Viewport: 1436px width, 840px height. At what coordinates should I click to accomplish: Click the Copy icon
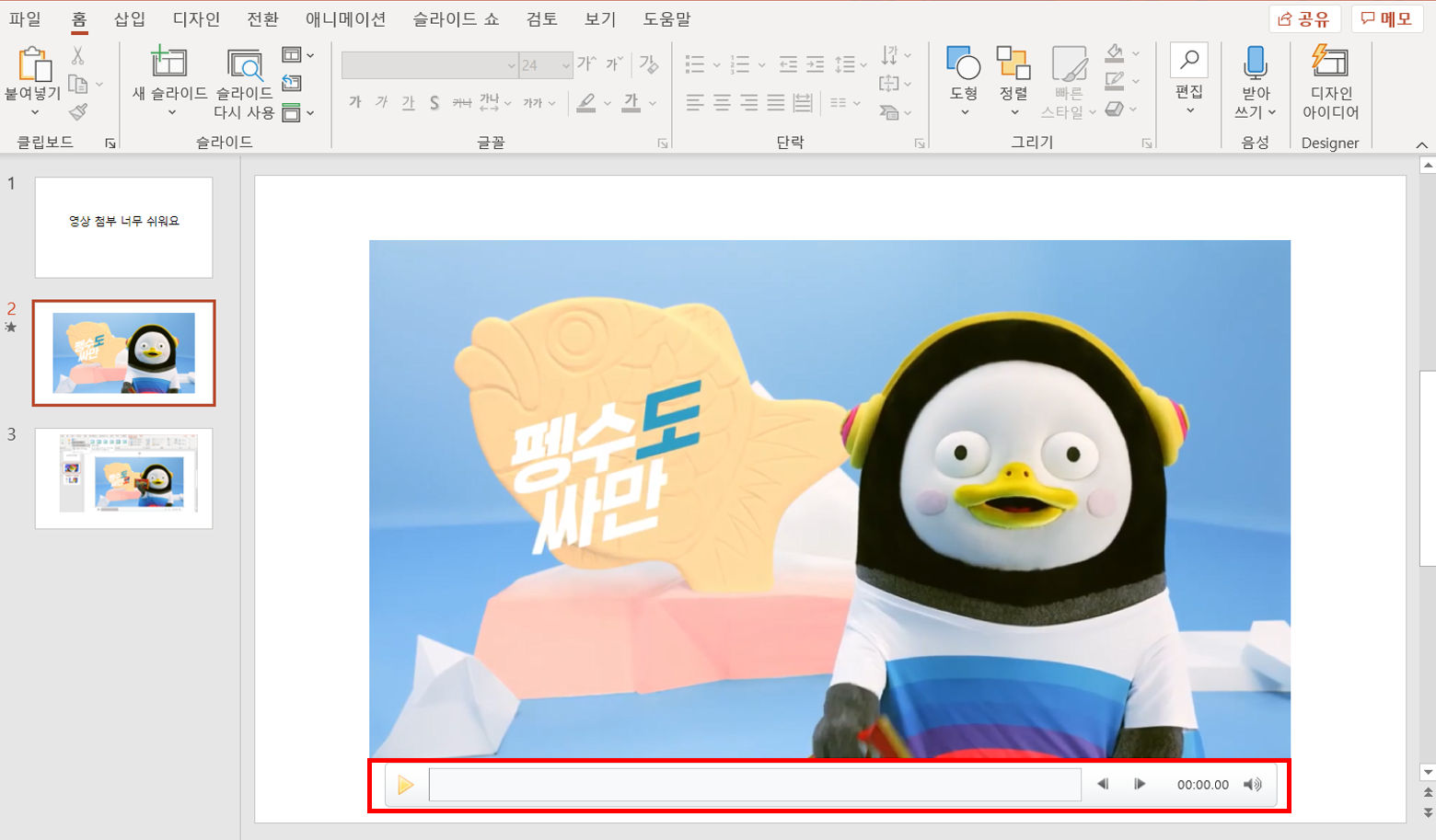click(78, 85)
